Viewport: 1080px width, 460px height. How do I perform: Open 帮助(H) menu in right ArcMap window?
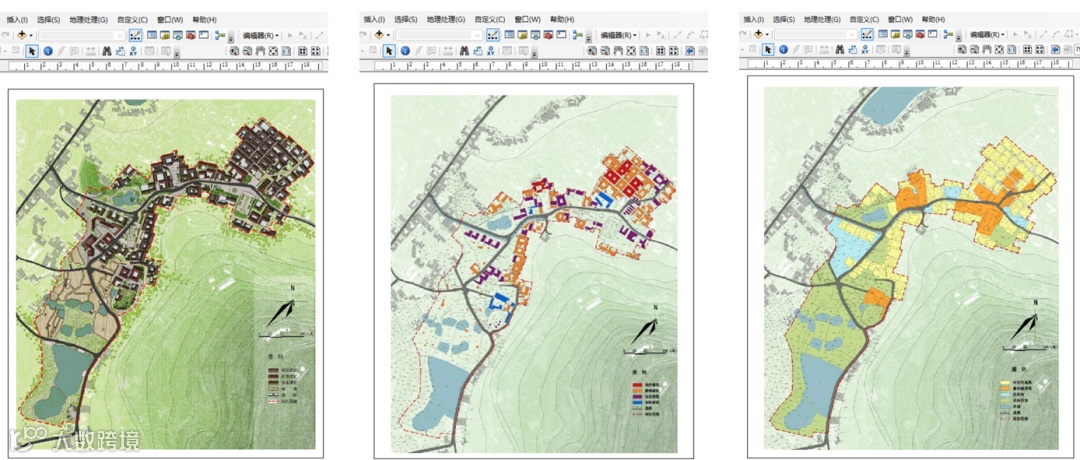tap(933, 19)
